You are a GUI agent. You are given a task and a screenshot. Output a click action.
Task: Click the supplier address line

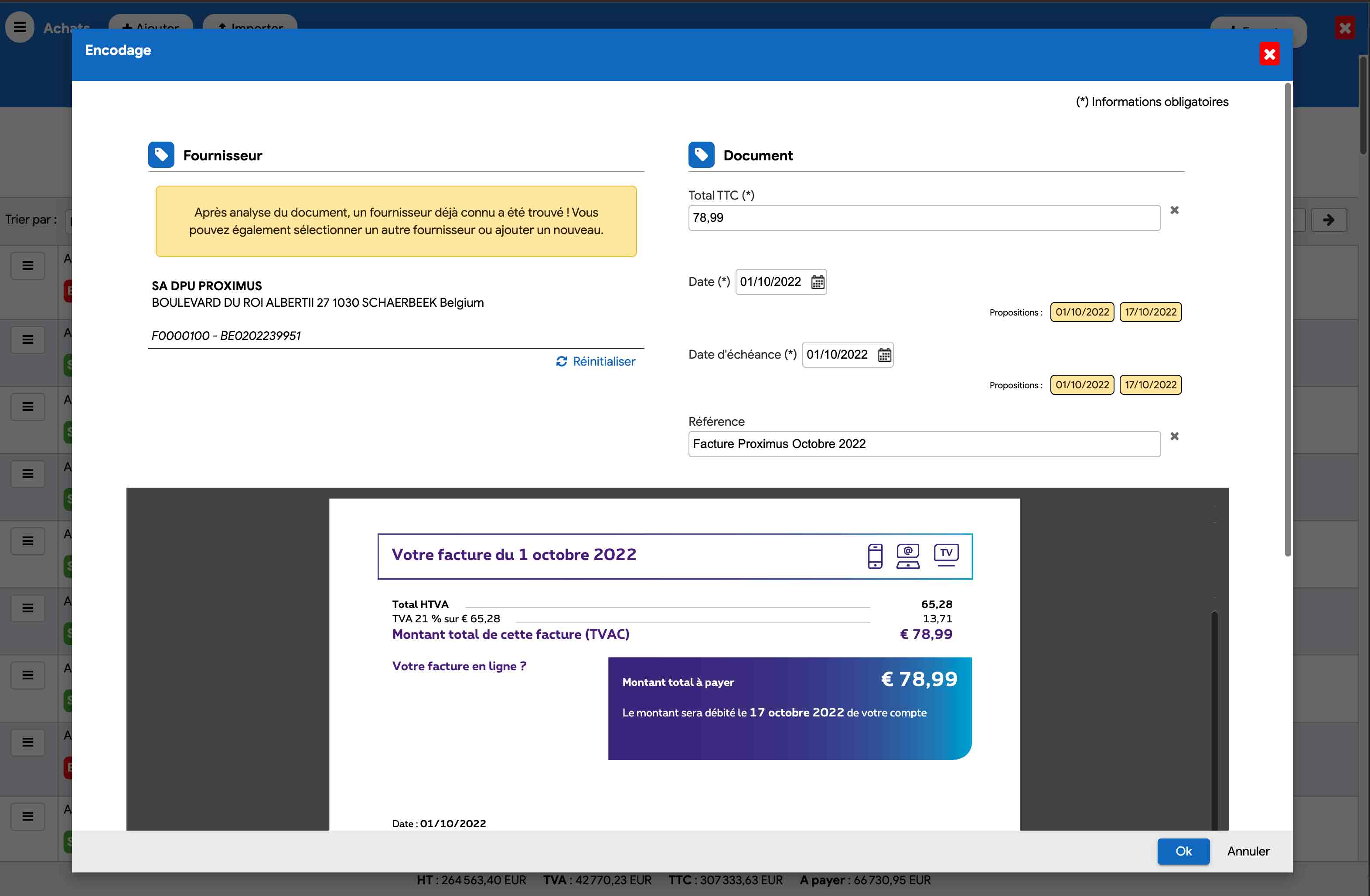318,303
